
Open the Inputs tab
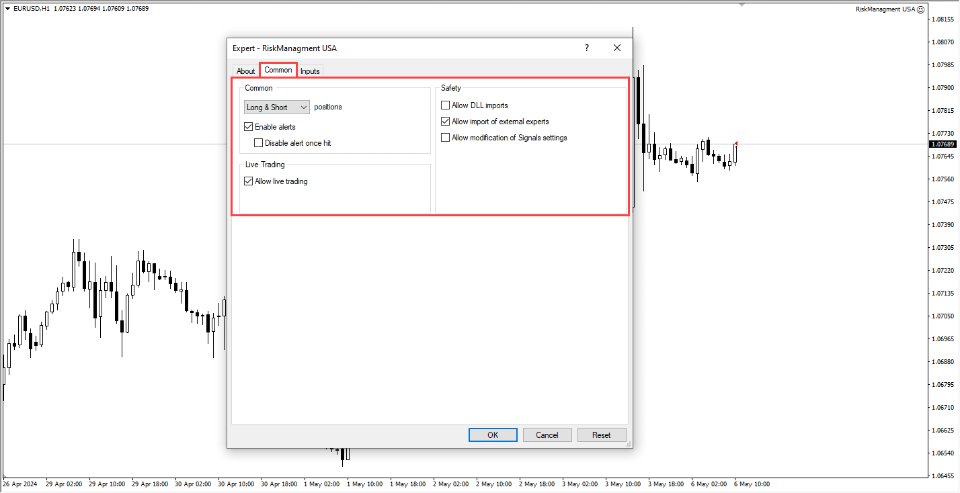pos(310,71)
